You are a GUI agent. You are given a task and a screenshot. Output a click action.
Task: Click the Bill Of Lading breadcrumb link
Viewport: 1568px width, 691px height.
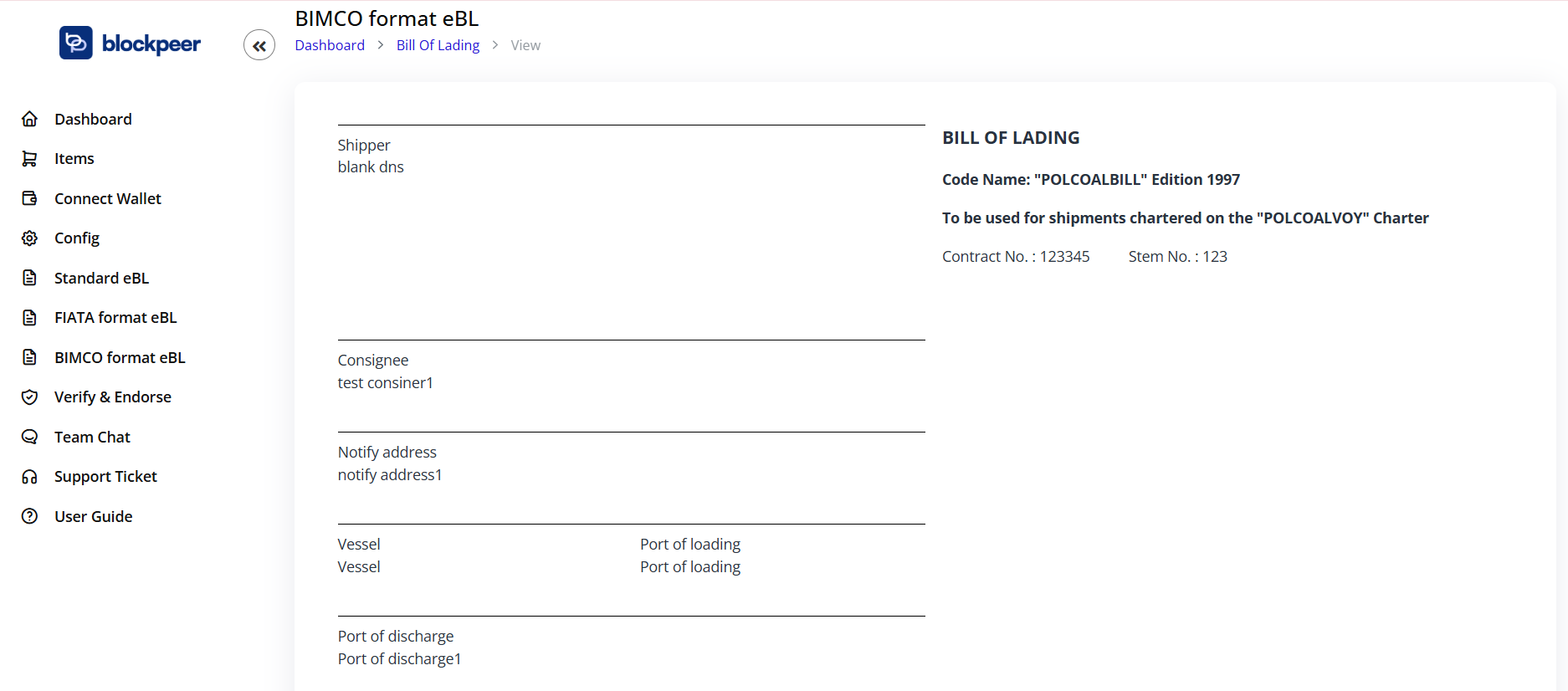click(438, 45)
